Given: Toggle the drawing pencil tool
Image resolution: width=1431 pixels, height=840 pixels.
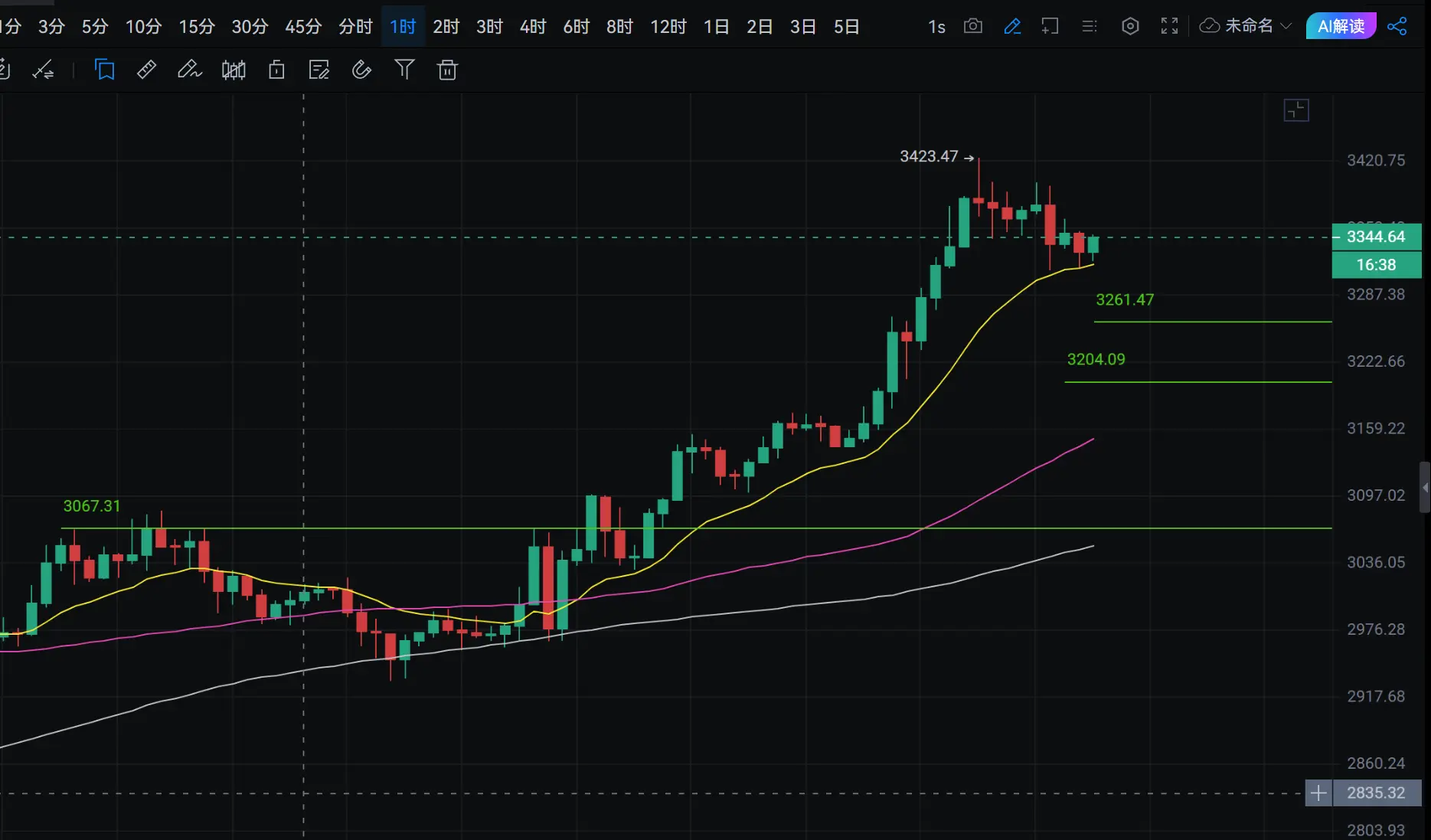Looking at the screenshot, I should 1012,26.
